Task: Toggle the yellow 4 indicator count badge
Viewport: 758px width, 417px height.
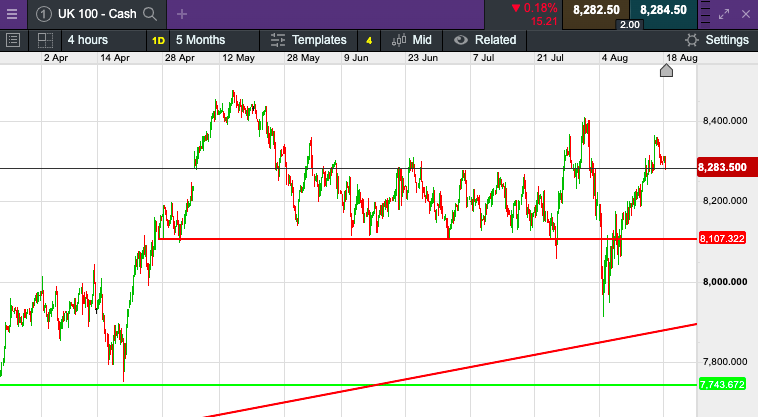Action: tap(369, 40)
